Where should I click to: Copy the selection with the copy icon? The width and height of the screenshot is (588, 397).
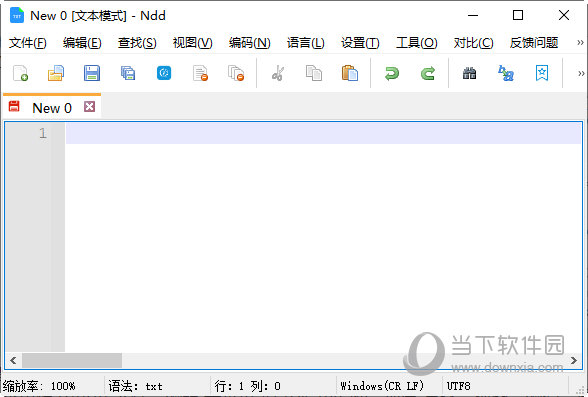(314, 73)
